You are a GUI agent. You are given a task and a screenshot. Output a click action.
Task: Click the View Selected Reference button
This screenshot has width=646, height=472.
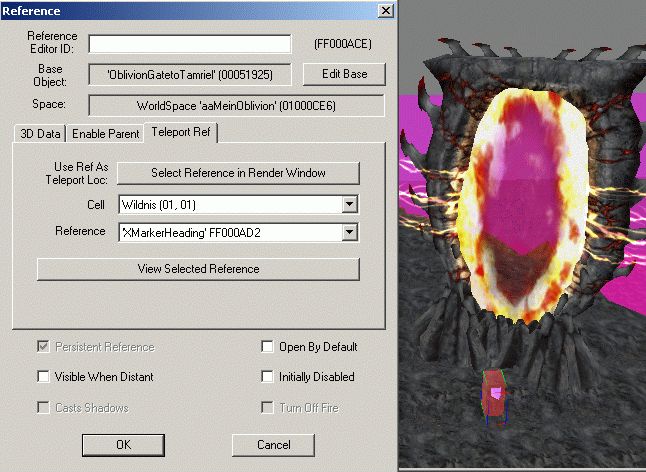tap(198, 269)
